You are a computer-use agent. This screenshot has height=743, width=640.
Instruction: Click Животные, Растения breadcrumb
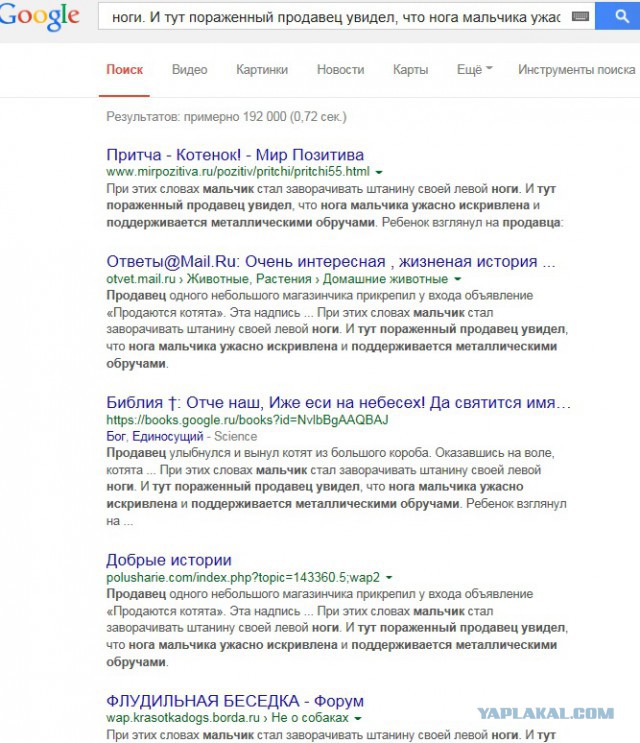tap(251, 279)
